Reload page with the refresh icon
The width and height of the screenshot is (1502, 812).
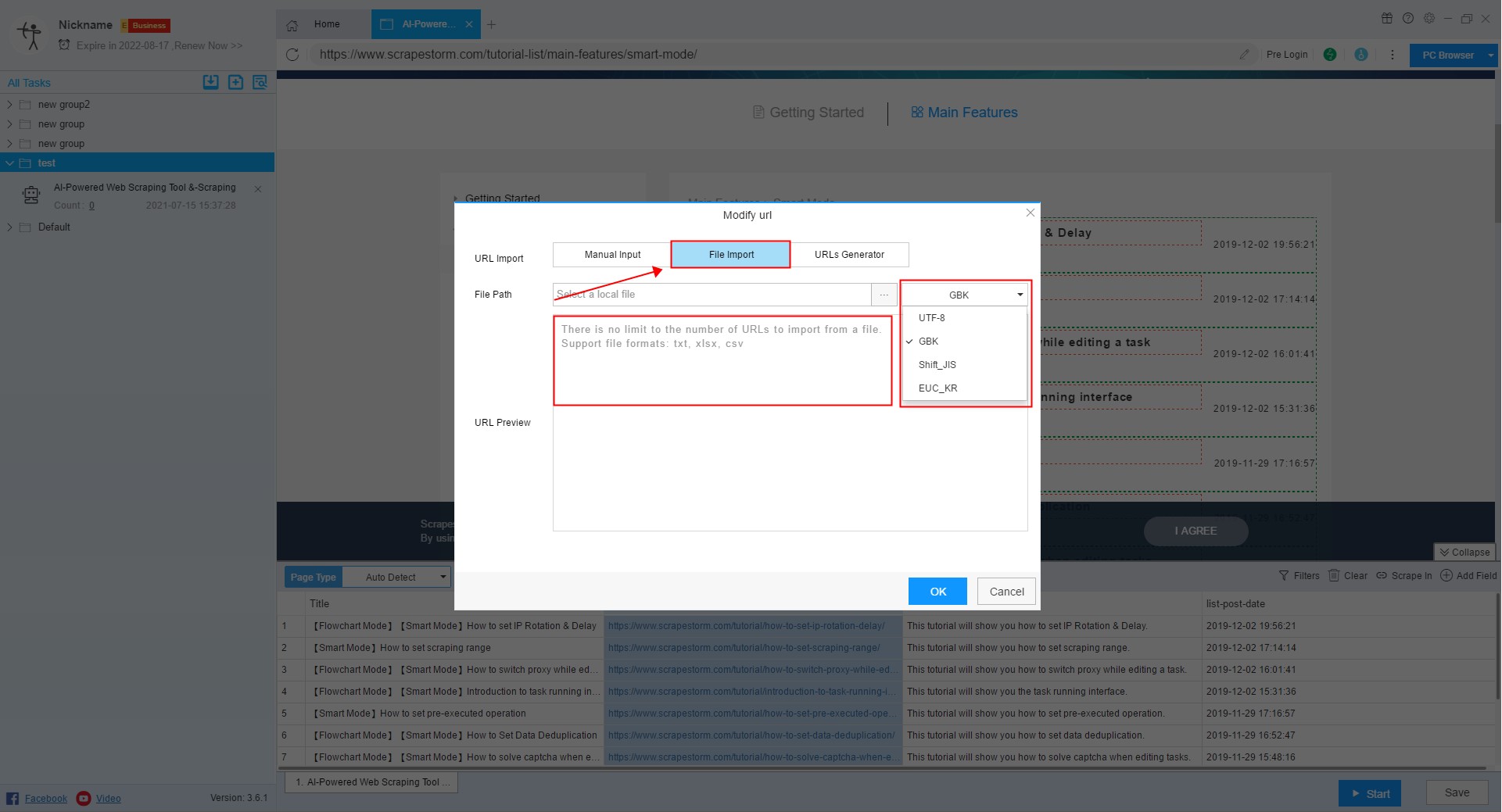292,55
